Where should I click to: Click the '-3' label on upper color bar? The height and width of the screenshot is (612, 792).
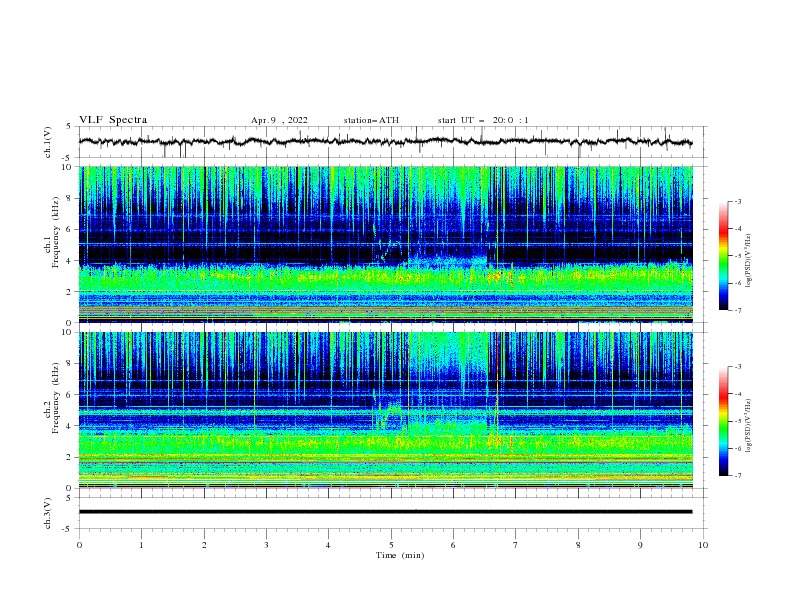click(x=737, y=201)
